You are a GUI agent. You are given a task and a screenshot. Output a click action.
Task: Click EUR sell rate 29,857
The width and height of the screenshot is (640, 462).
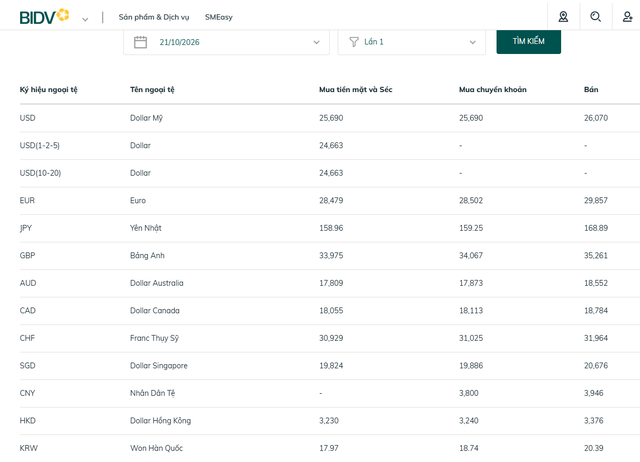pyautogui.click(x=596, y=200)
